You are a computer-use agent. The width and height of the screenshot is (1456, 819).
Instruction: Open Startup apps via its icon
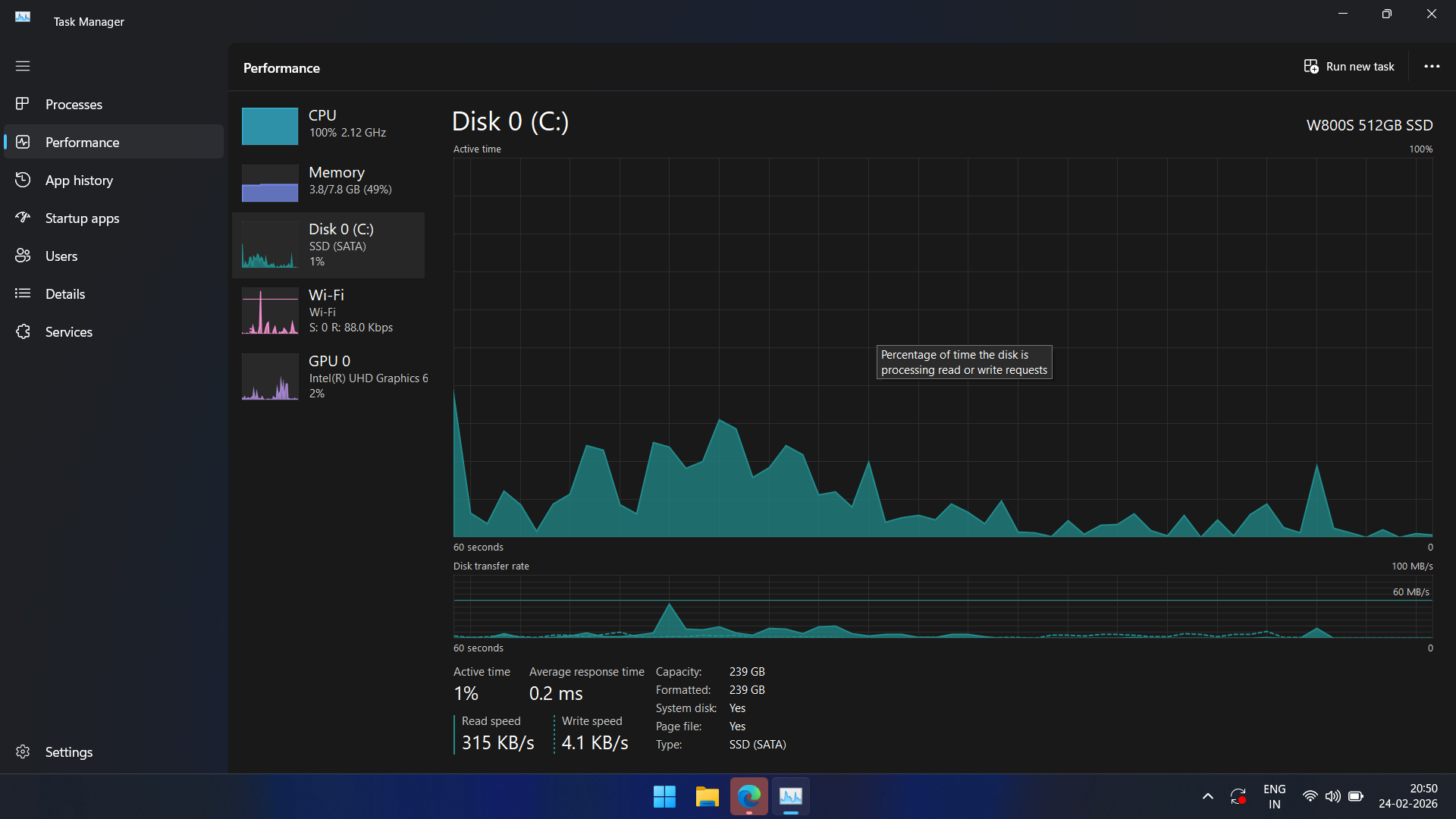point(23,218)
